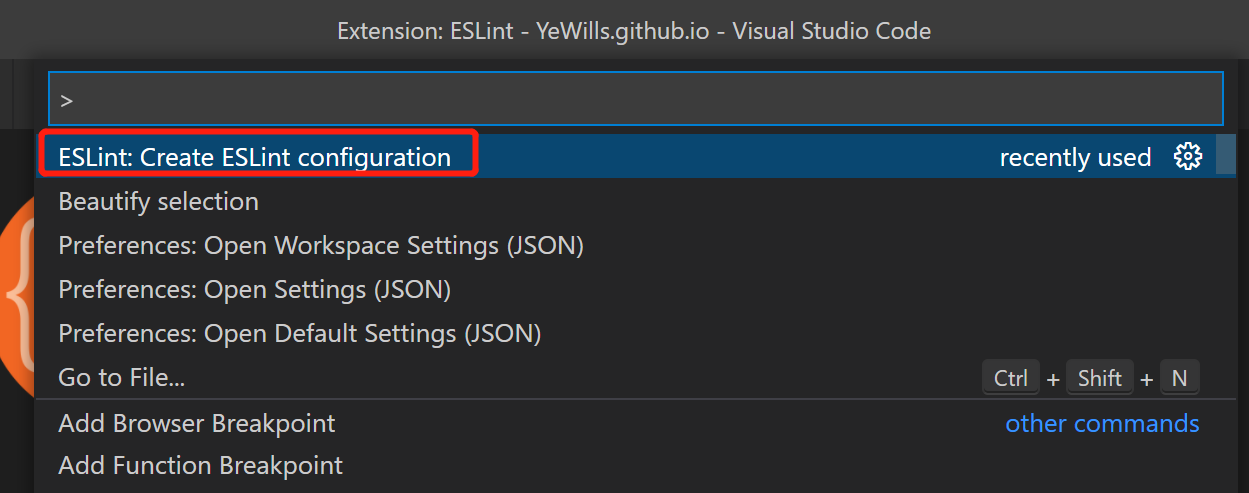Open Workspace Settings (JSON) from the list
The image size is (1249, 493).
(x=321, y=246)
